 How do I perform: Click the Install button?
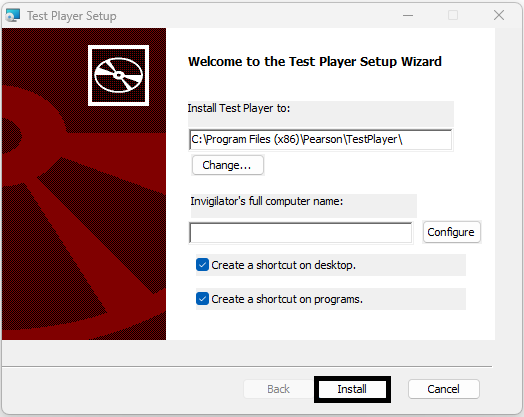[x=352, y=389]
